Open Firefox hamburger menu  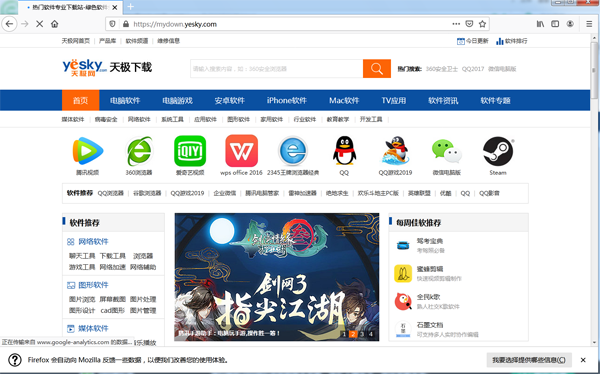click(589, 24)
